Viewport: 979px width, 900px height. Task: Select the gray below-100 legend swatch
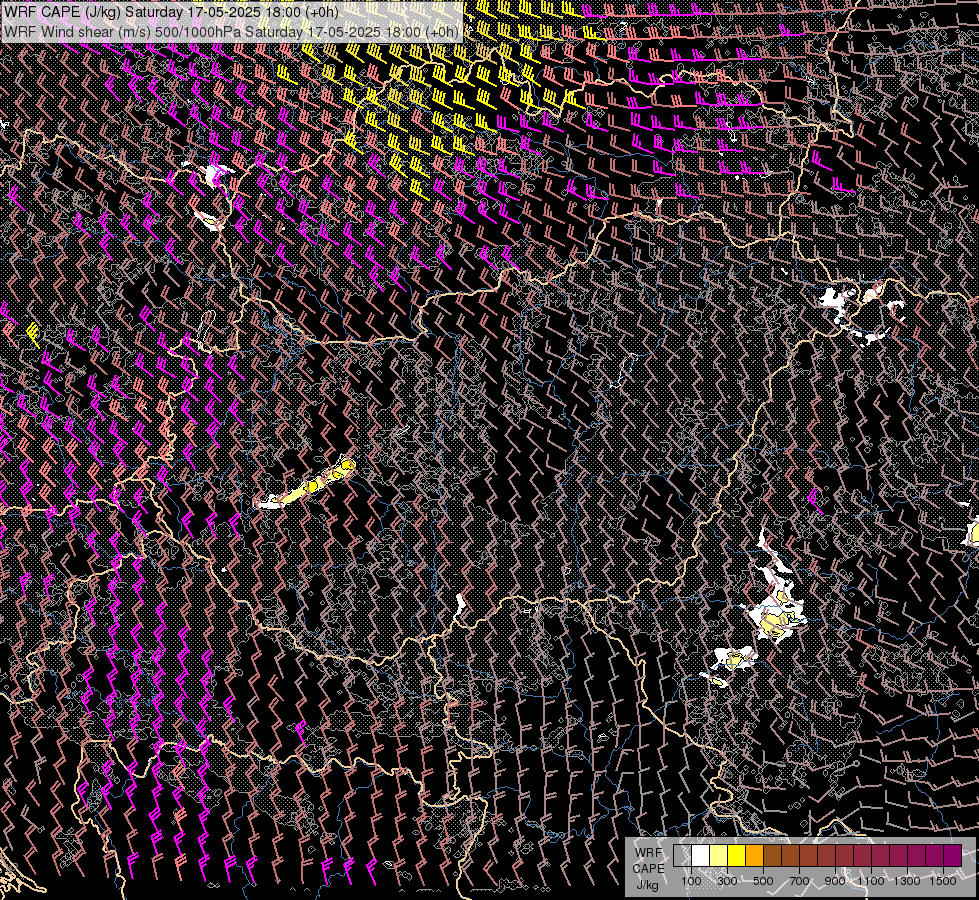(x=682, y=855)
